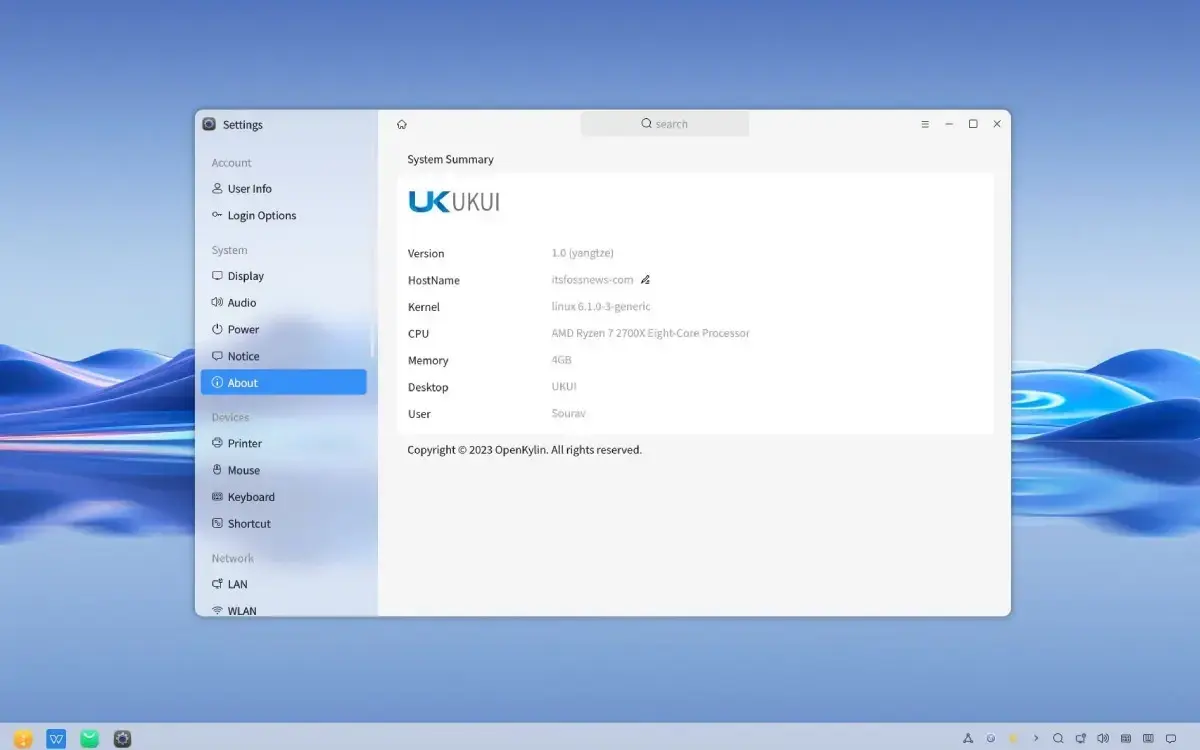Image resolution: width=1200 pixels, height=750 pixels.
Task: Click the triangle-shaped tray icon
Action: point(968,739)
